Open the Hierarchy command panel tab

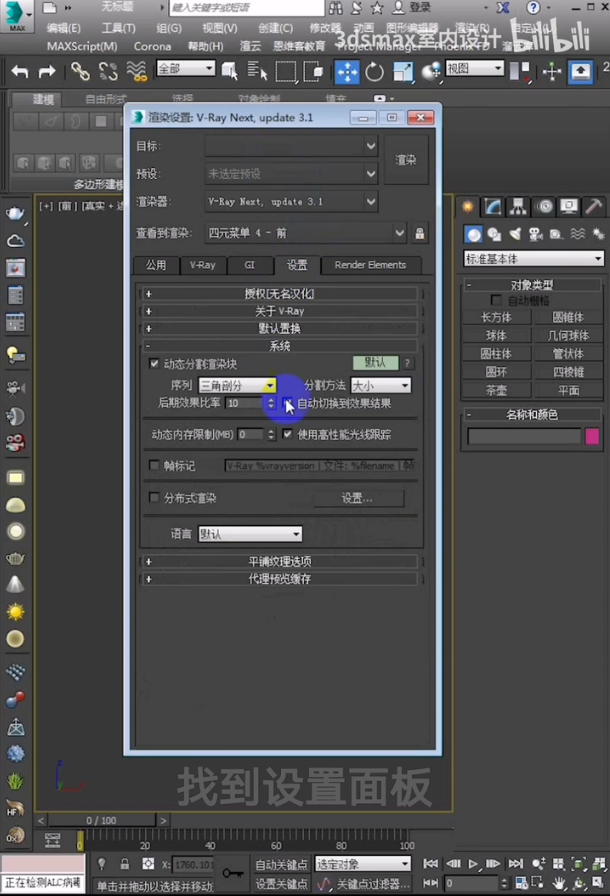(518, 207)
